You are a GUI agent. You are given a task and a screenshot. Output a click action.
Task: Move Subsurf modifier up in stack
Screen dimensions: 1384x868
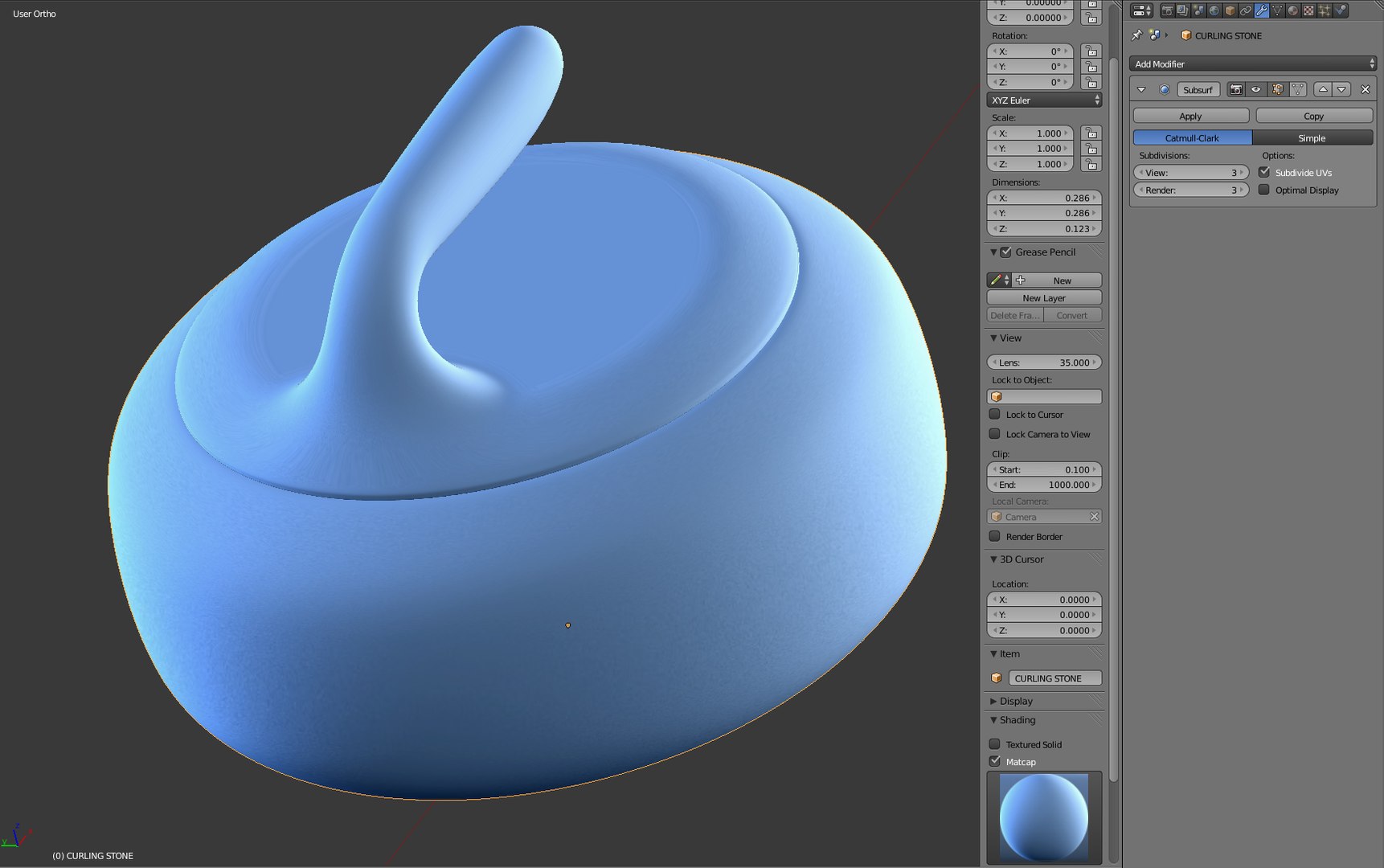1323,89
